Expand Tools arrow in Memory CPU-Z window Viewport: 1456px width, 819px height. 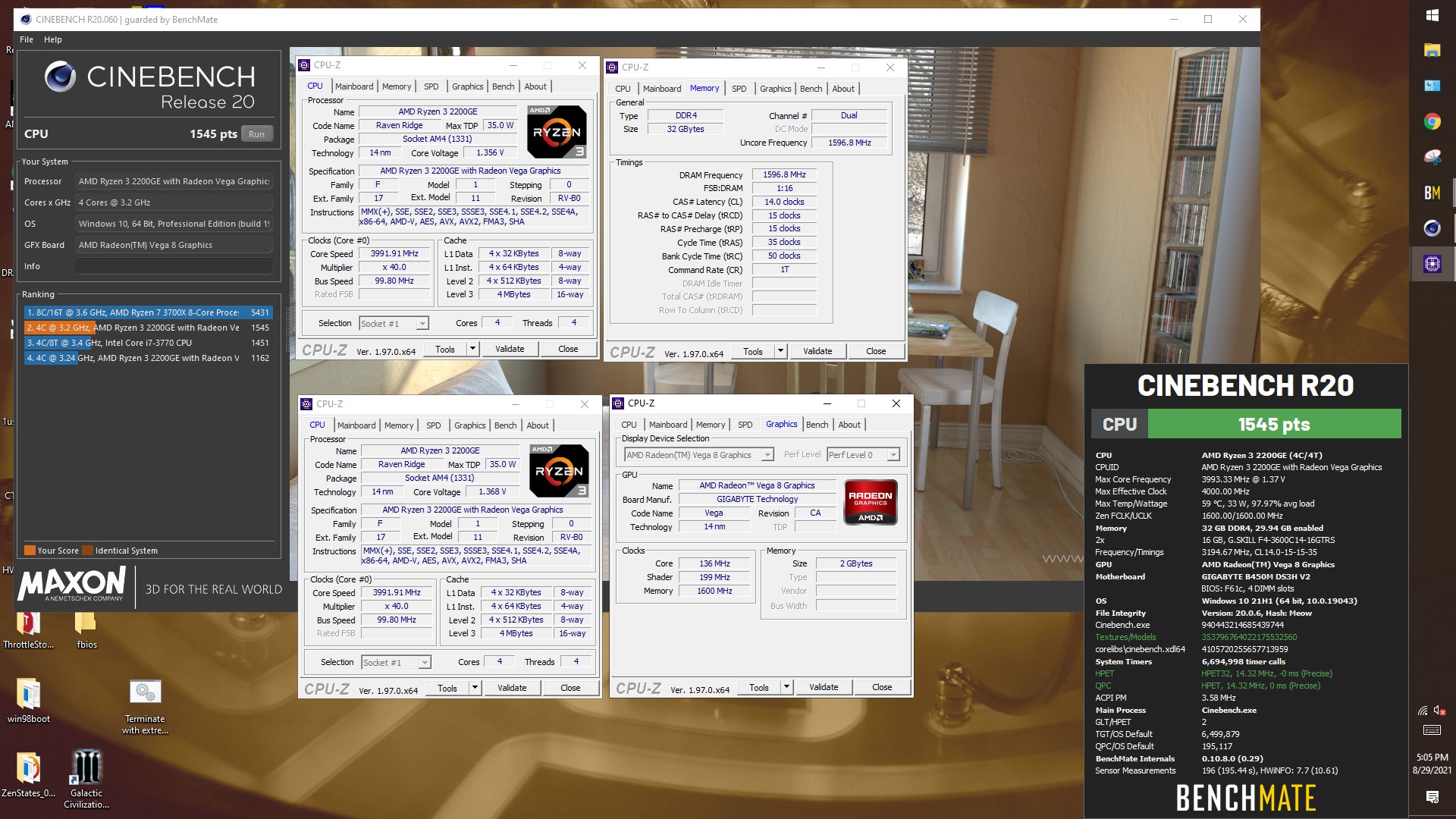click(x=780, y=351)
